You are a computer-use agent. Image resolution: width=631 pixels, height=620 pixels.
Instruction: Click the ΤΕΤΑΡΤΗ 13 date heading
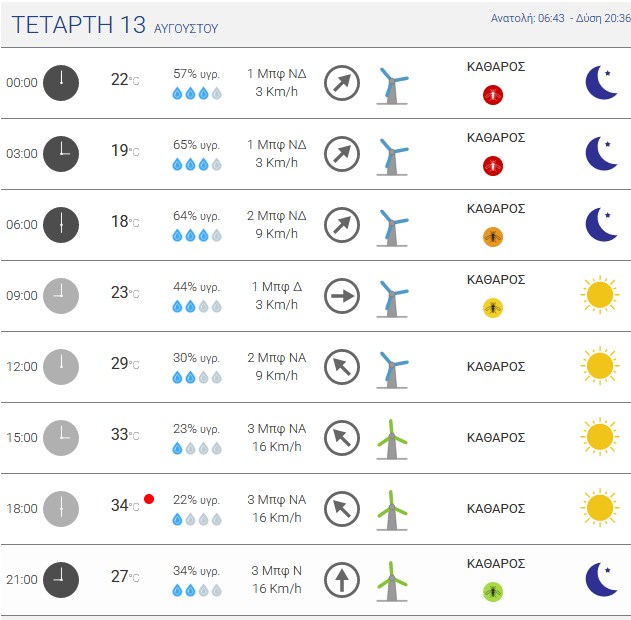coord(78,25)
